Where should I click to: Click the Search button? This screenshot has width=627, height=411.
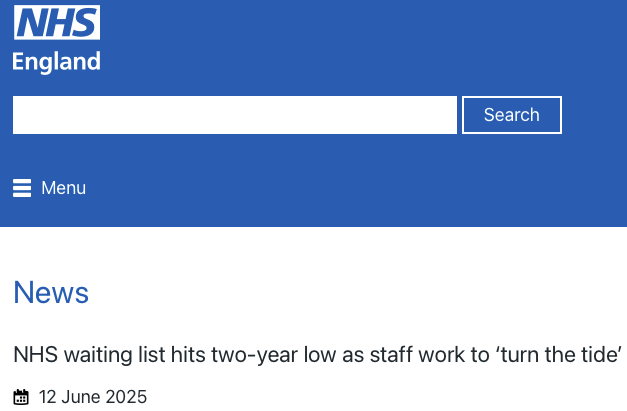(512, 115)
